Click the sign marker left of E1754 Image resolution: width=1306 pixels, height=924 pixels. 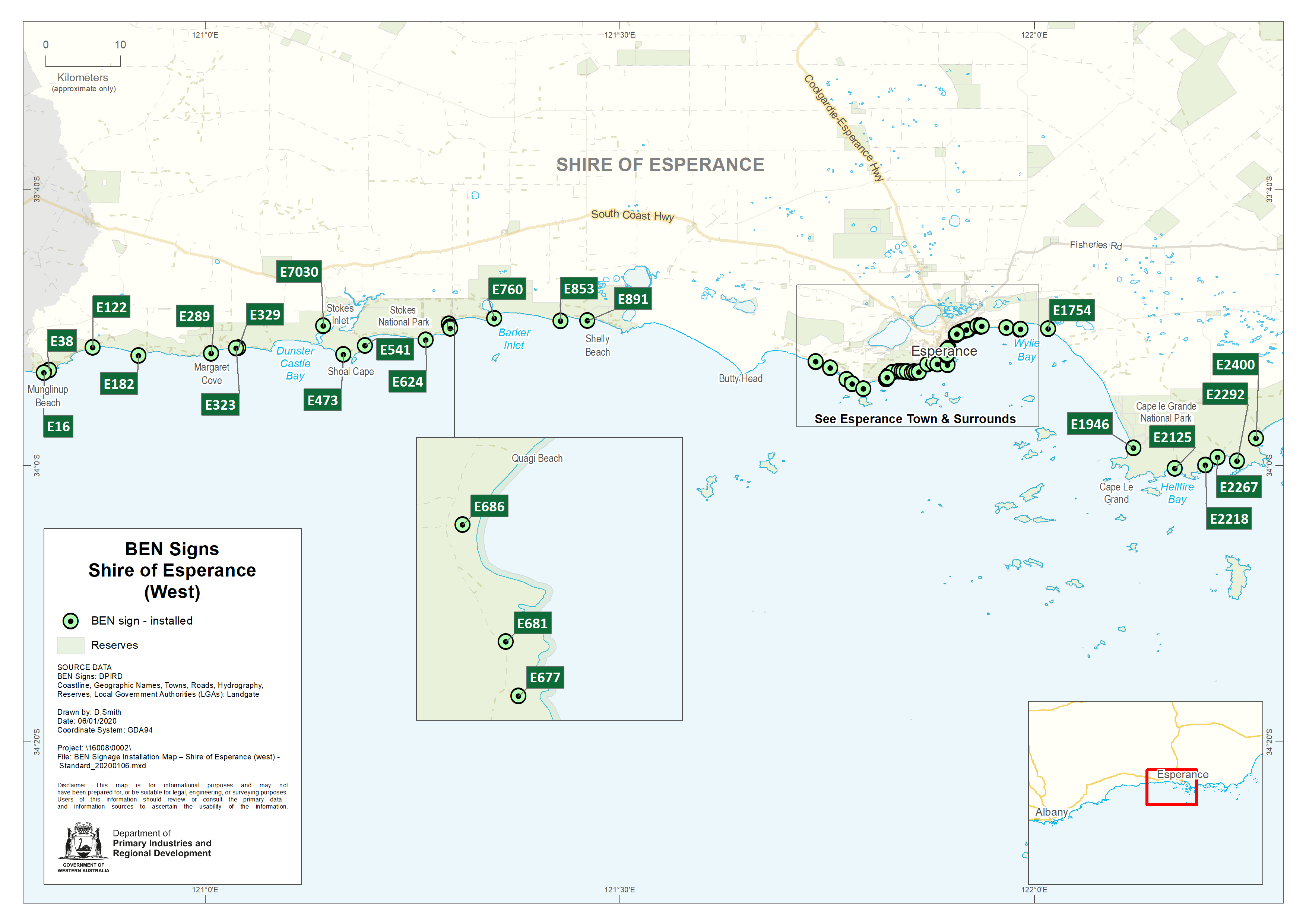1047,328
